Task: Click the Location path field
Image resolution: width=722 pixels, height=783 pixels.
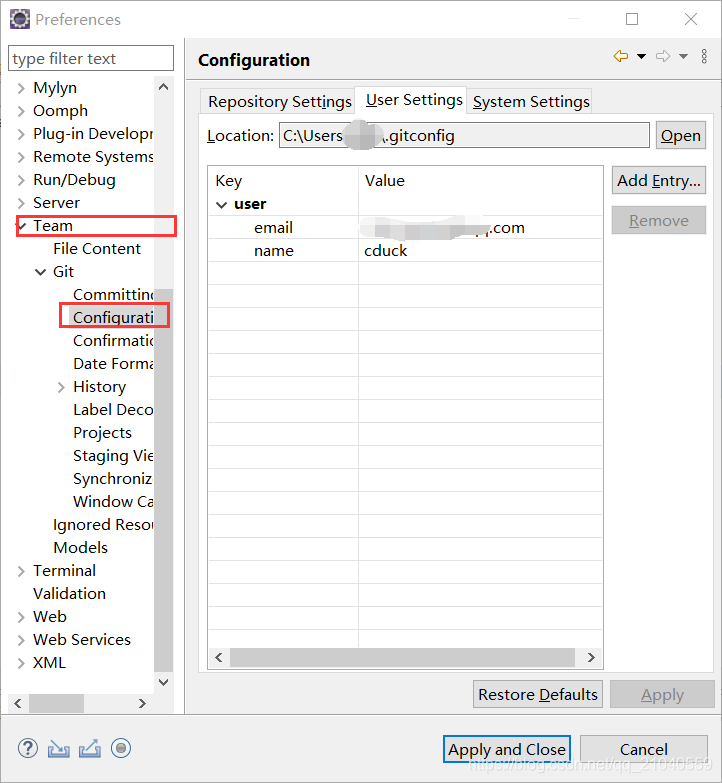Action: pos(464,135)
